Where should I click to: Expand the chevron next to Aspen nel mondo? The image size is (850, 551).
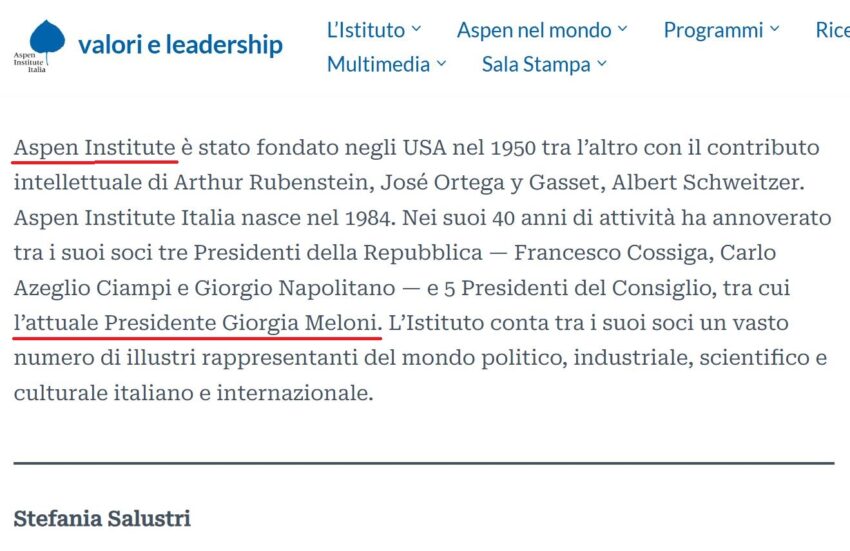click(622, 29)
